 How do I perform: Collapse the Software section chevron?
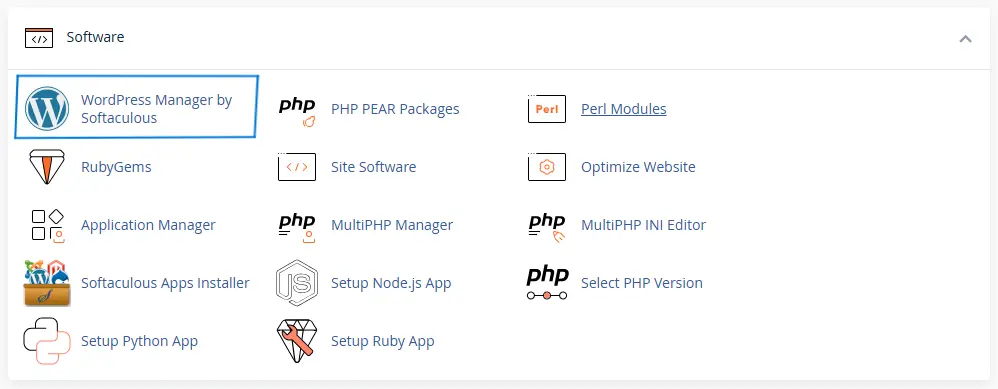(x=966, y=39)
